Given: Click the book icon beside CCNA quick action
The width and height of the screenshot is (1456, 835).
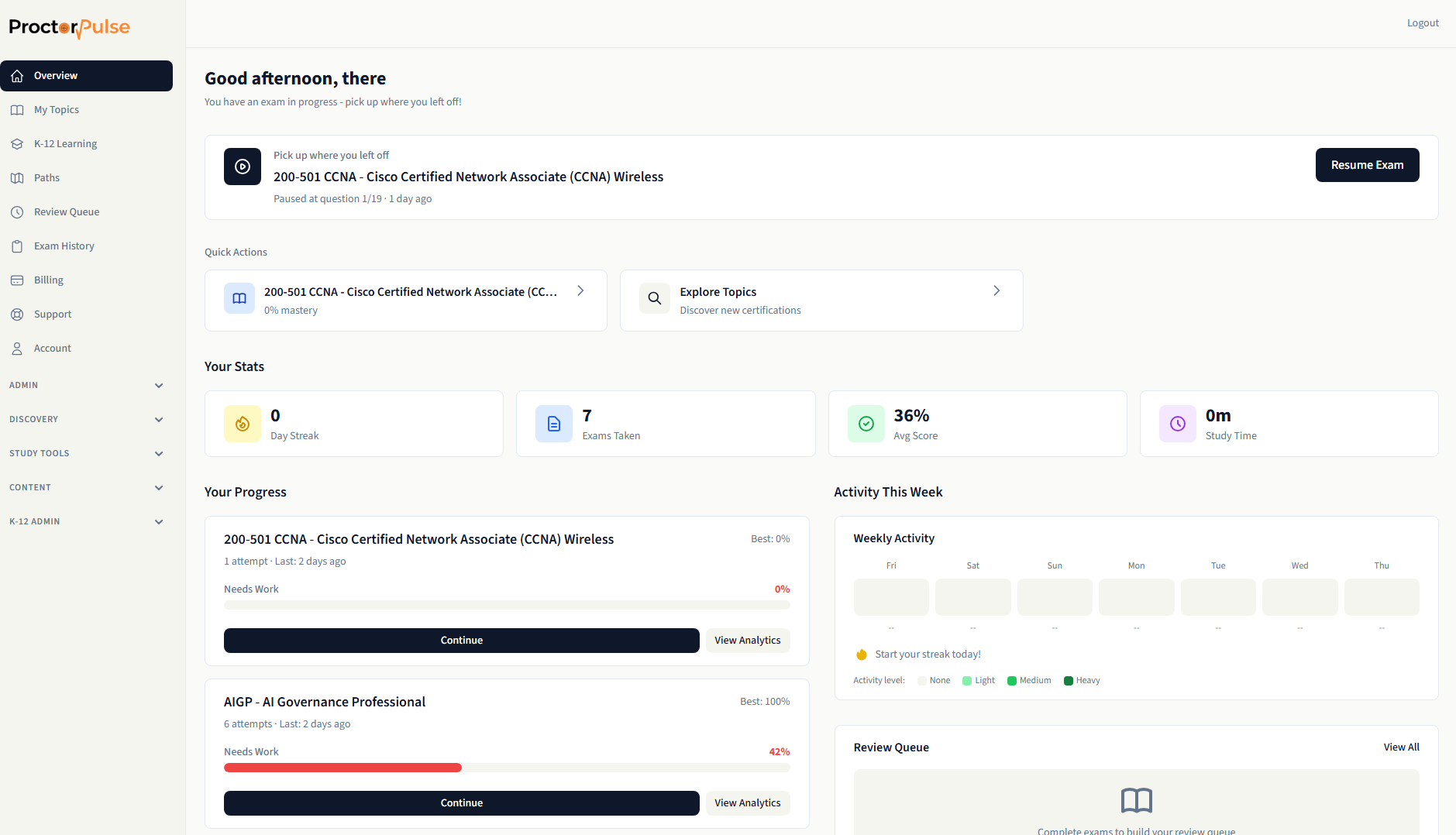Looking at the screenshot, I should coord(239,298).
